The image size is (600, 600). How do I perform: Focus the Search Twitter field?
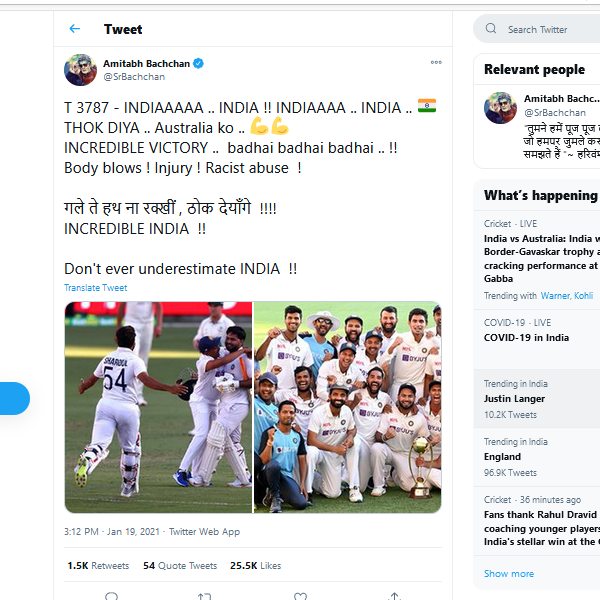click(542, 29)
